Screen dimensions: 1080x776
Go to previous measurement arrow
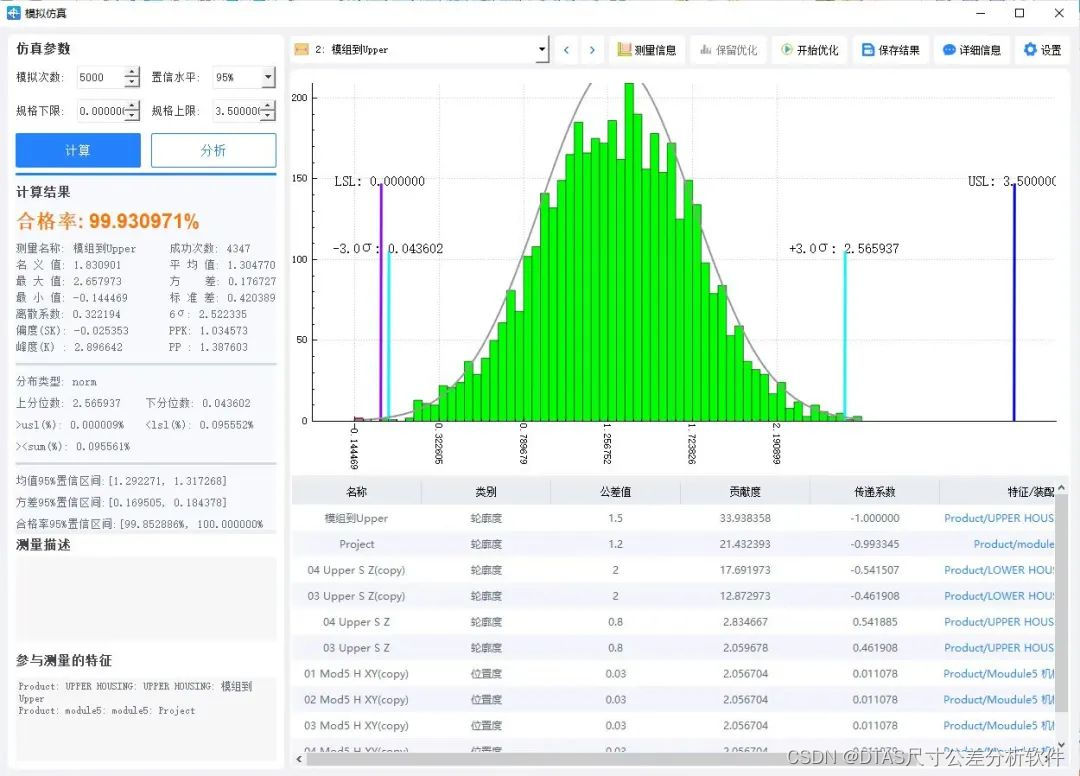coord(566,50)
